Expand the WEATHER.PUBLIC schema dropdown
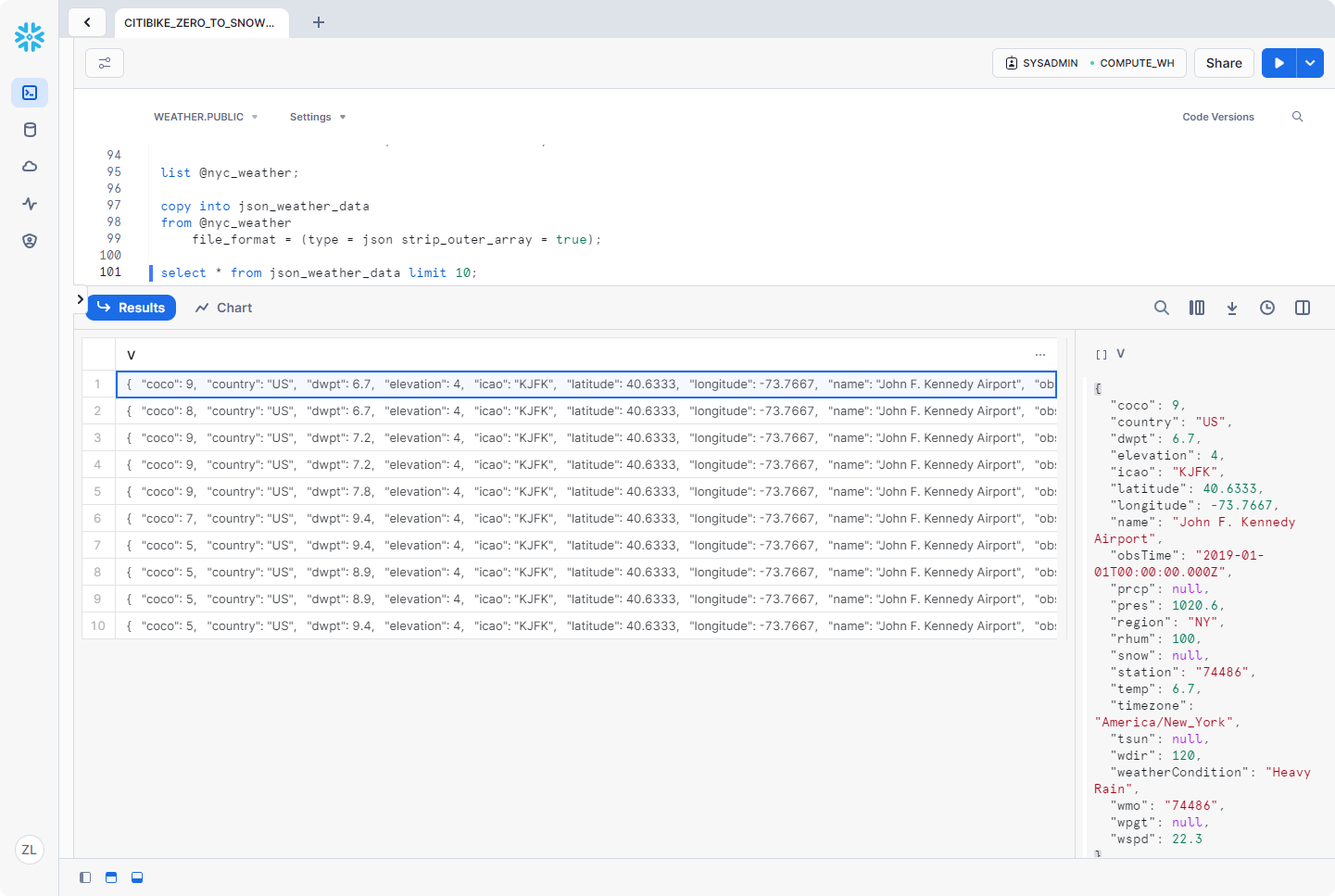The height and width of the screenshot is (896, 1335). tap(206, 117)
